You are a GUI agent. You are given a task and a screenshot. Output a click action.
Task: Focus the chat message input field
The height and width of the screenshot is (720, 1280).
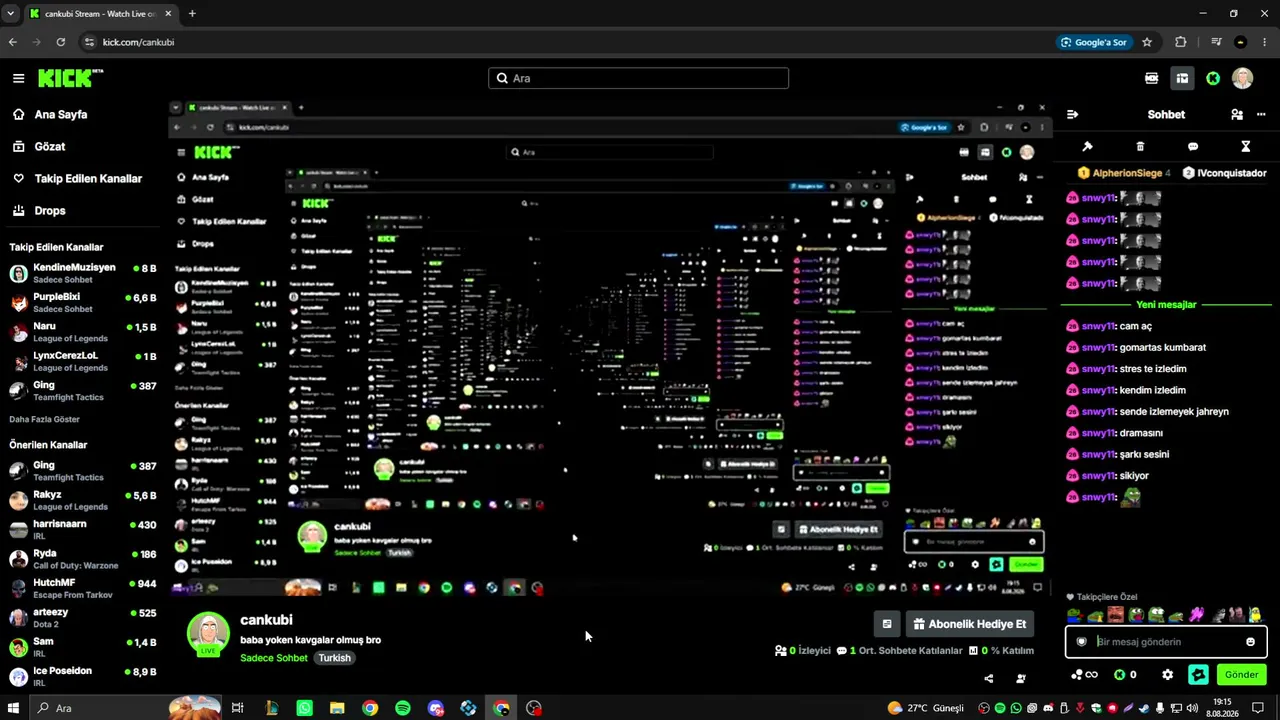coord(1166,642)
